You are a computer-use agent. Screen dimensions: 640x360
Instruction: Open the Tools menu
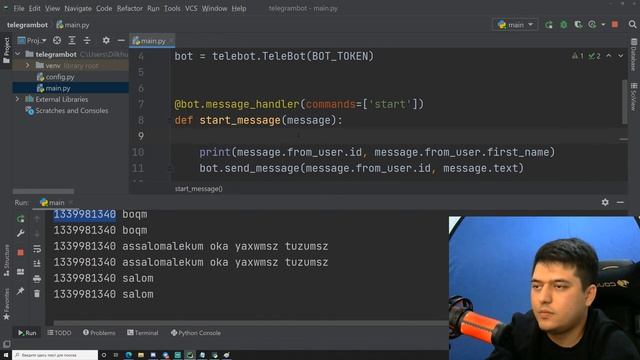coord(172,8)
